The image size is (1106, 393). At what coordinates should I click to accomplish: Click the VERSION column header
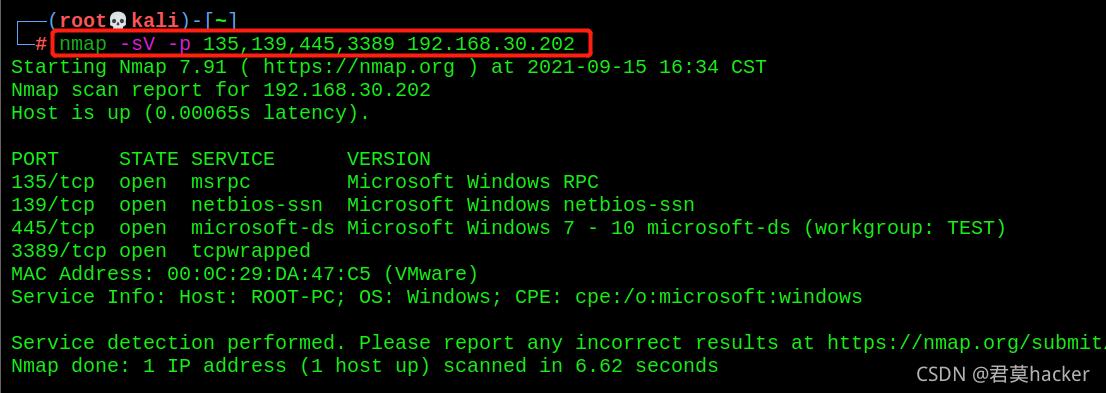[389, 159]
